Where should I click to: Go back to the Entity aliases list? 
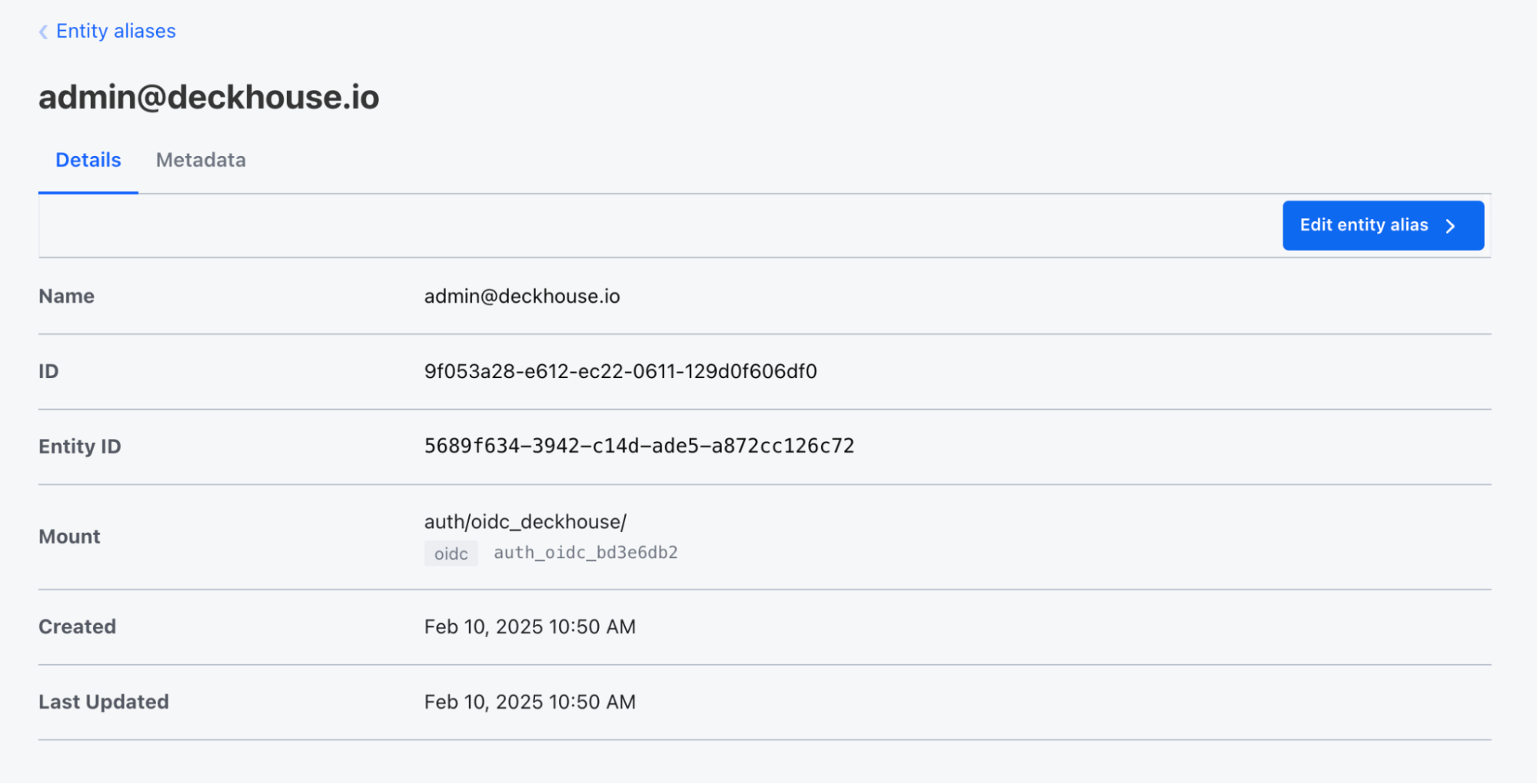[115, 32]
